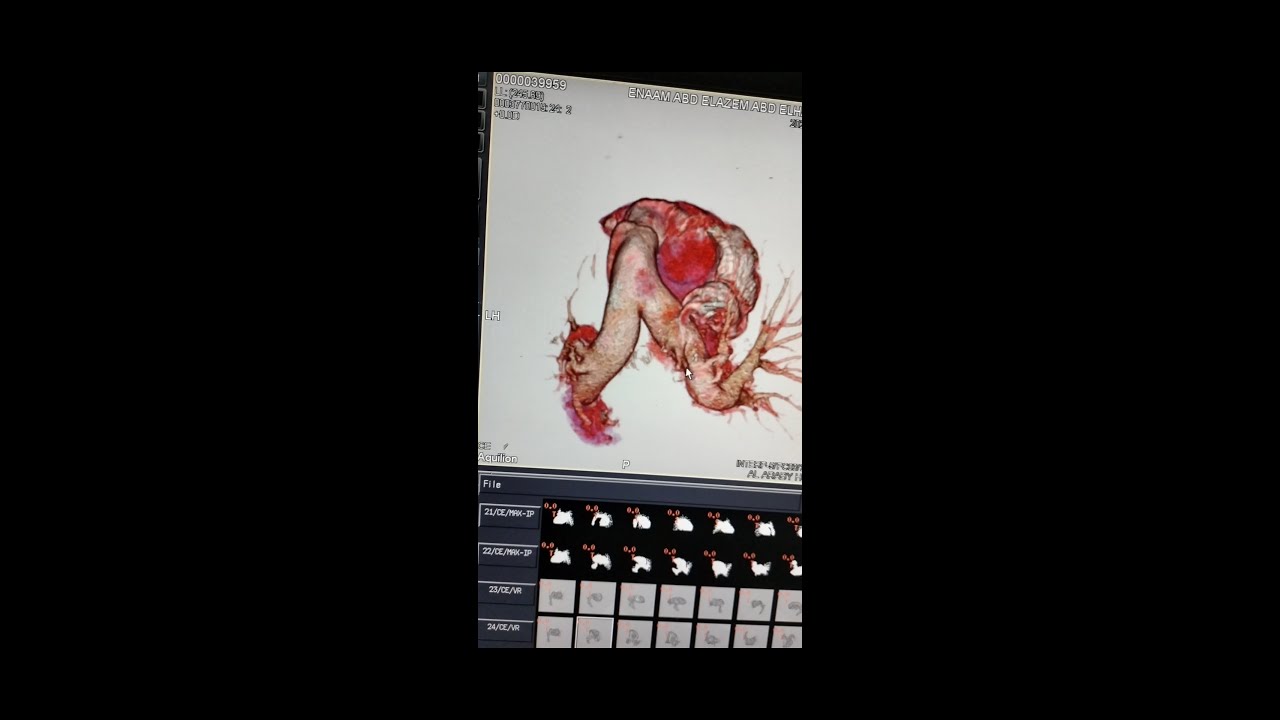Screen dimensions: 1280x720
Task: Open first thumbnail in 24/CE/VR row
Action: (x=555, y=632)
